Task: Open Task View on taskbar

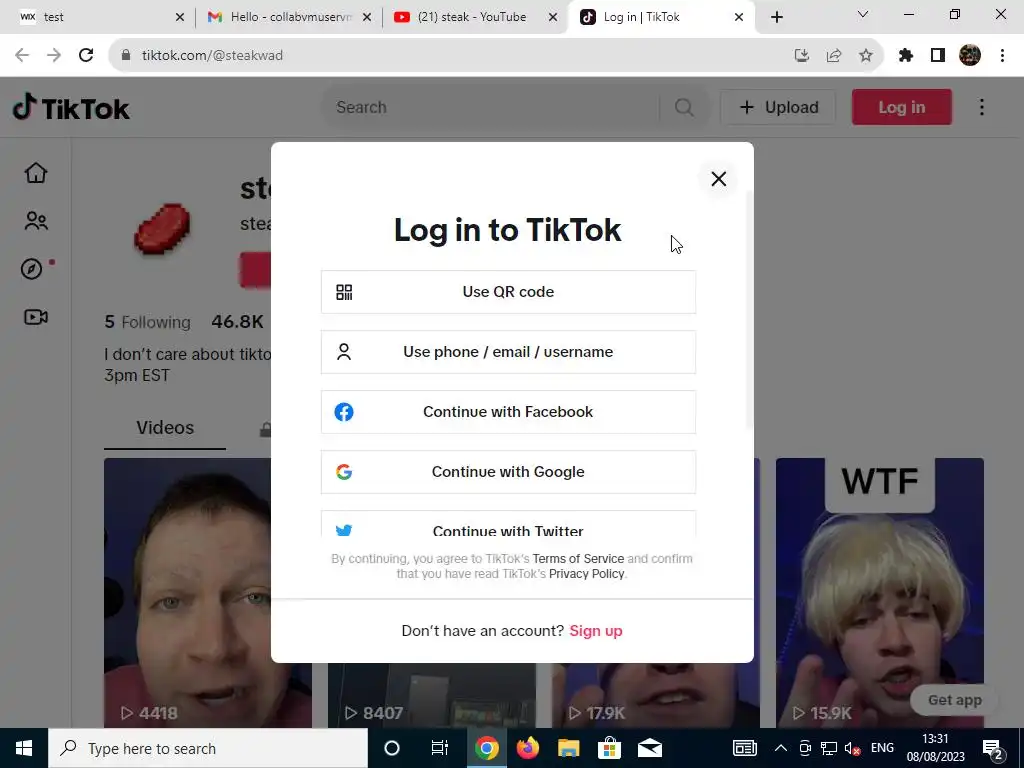Action: [440, 748]
